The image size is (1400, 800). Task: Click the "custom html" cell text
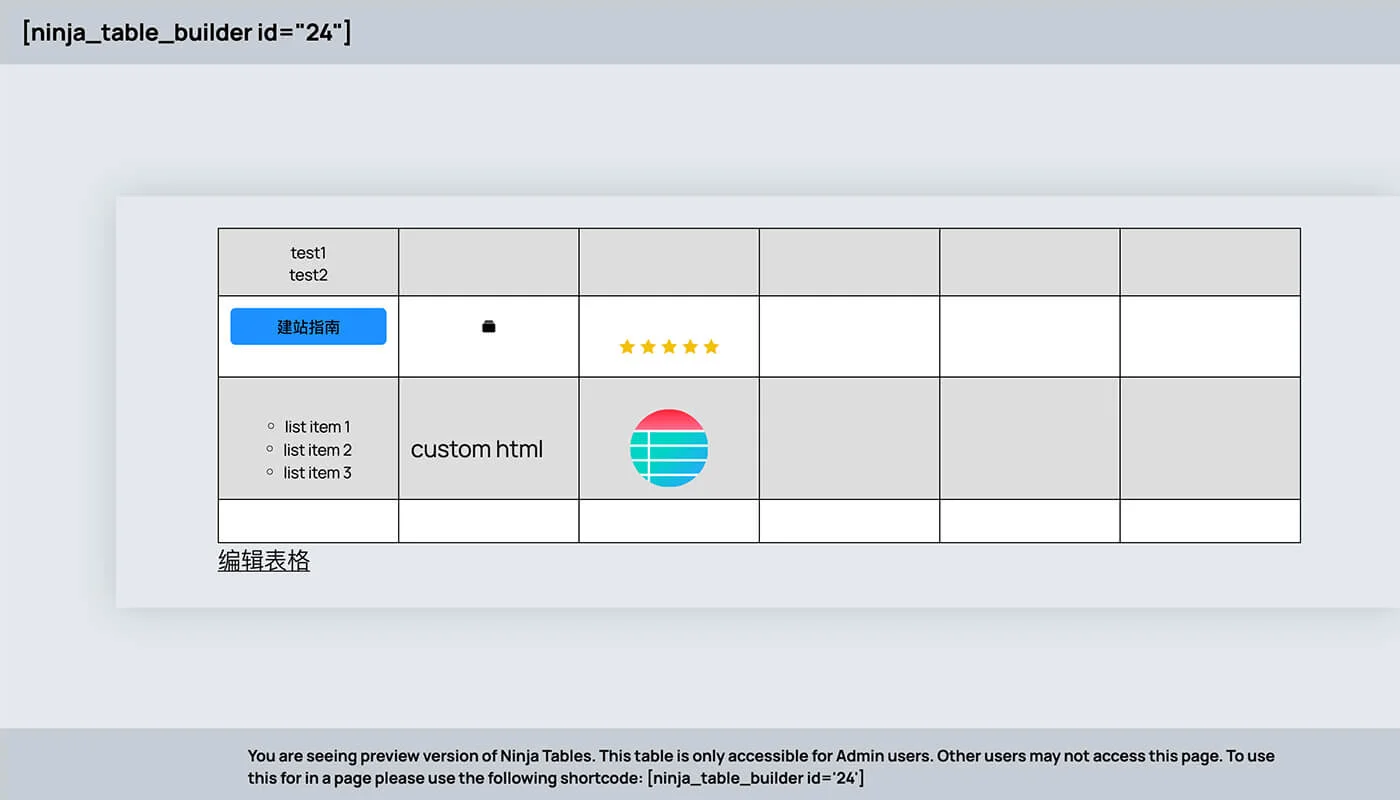(477, 449)
